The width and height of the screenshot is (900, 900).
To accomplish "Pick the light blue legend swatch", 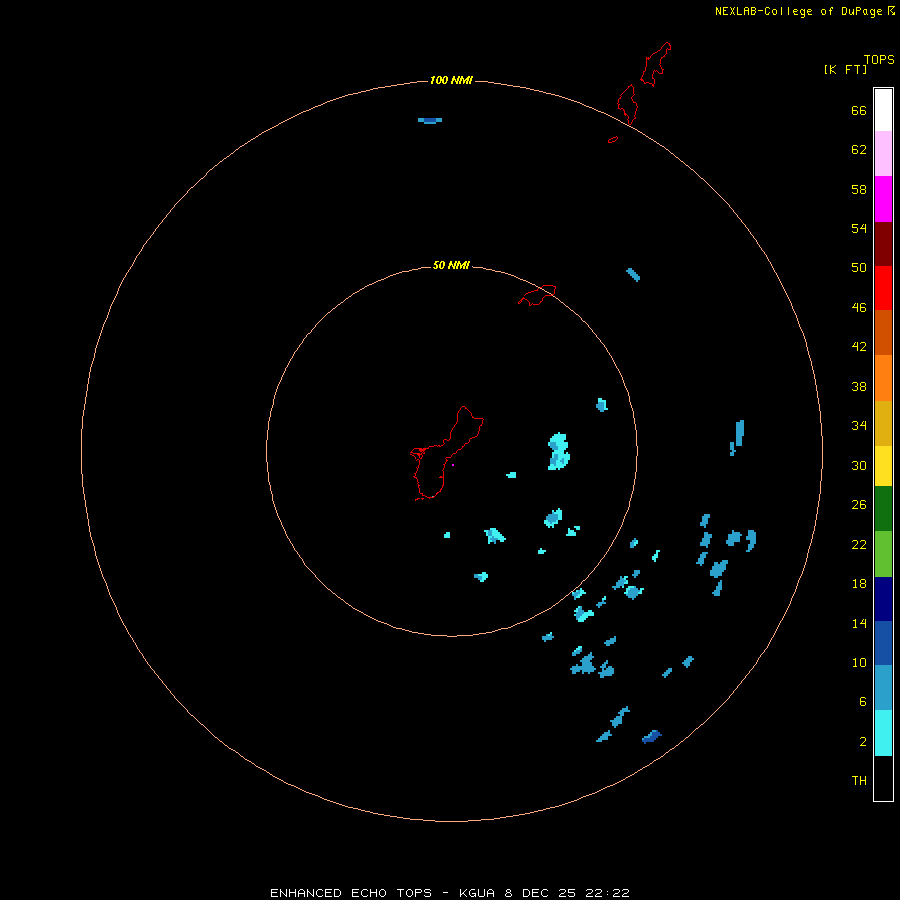I will (x=883, y=688).
